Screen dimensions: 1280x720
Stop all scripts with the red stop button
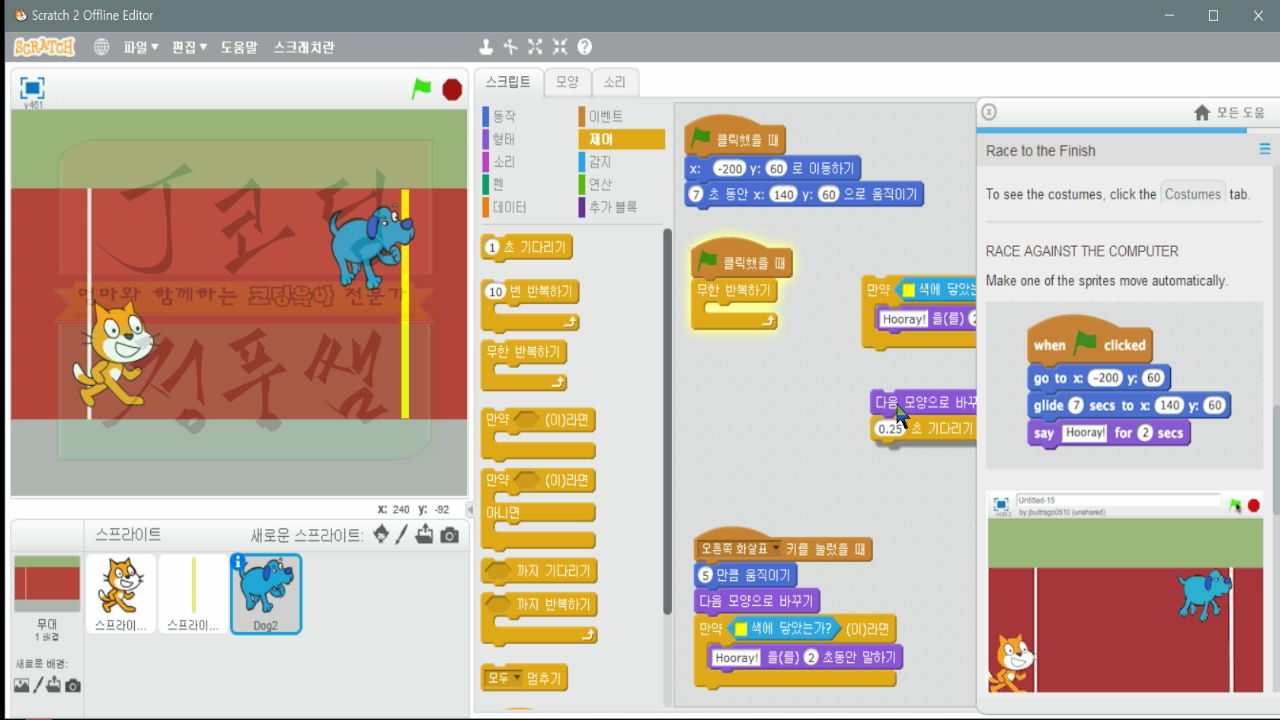[452, 89]
